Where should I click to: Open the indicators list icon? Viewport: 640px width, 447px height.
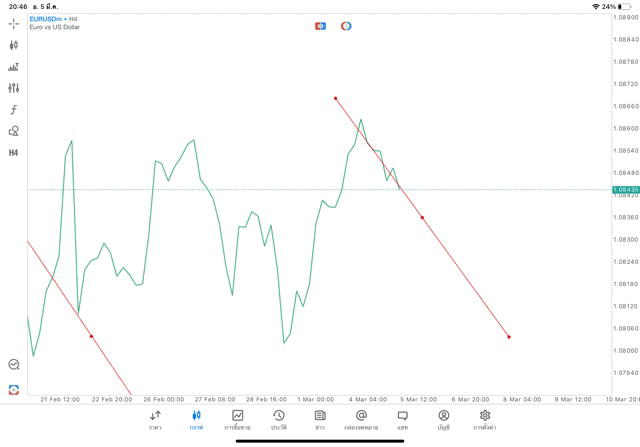click(x=14, y=67)
